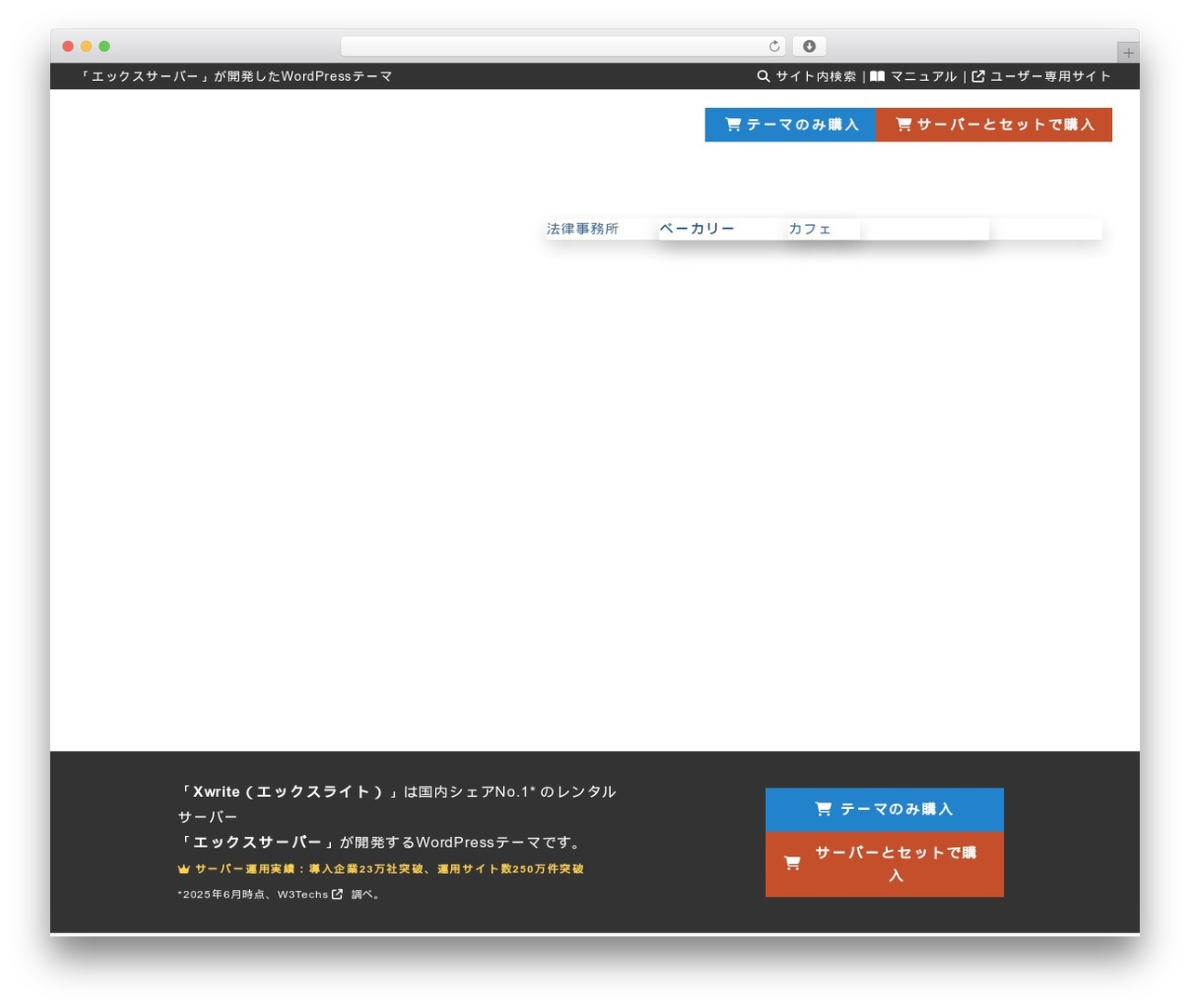This screenshot has height=1008, width=1190.
Task: Click the blue テーマのみ購入 button in the header
Action: tap(790, 125)
